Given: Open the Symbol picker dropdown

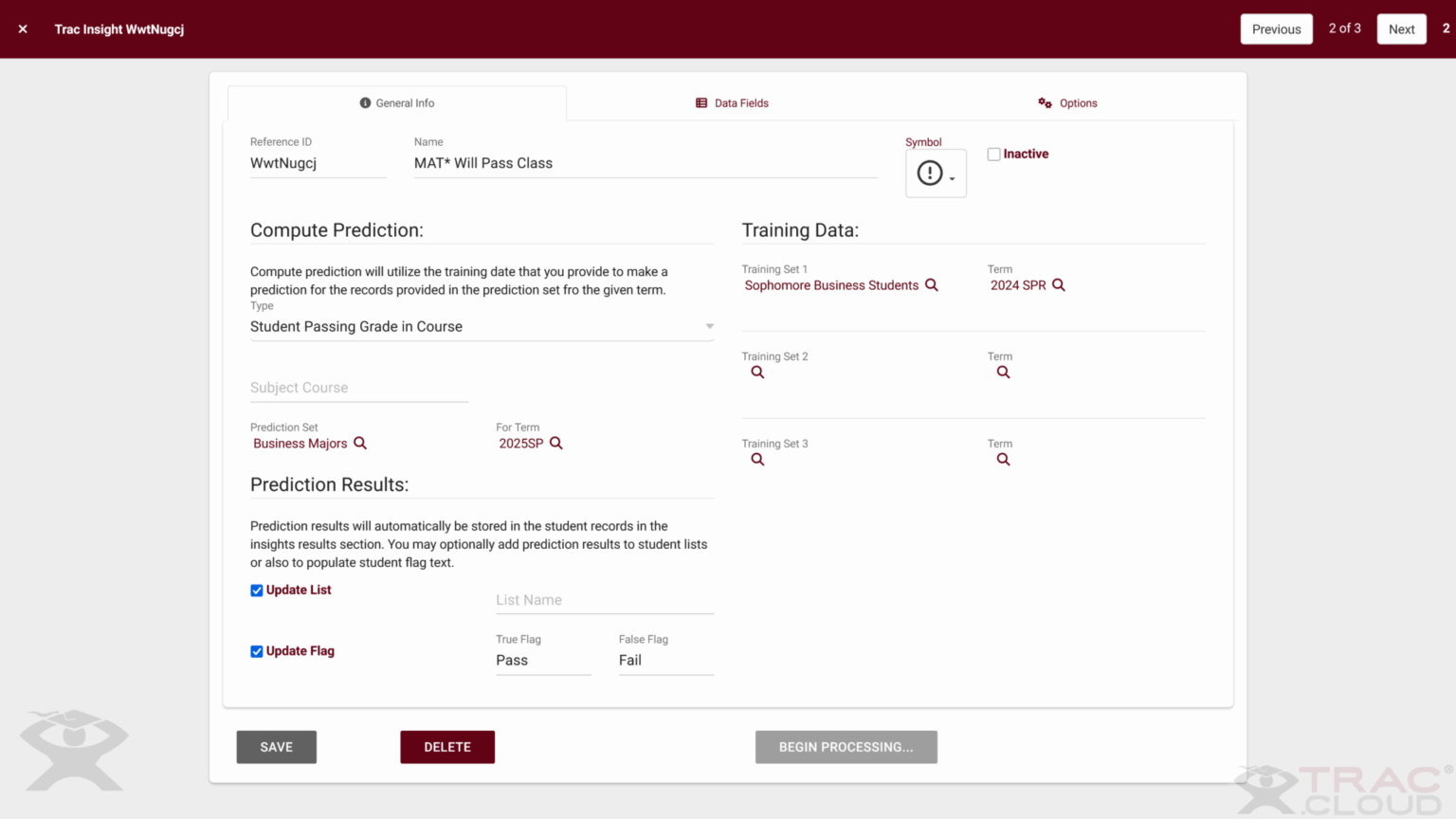Looking at the screenshot, I should 936,173.
